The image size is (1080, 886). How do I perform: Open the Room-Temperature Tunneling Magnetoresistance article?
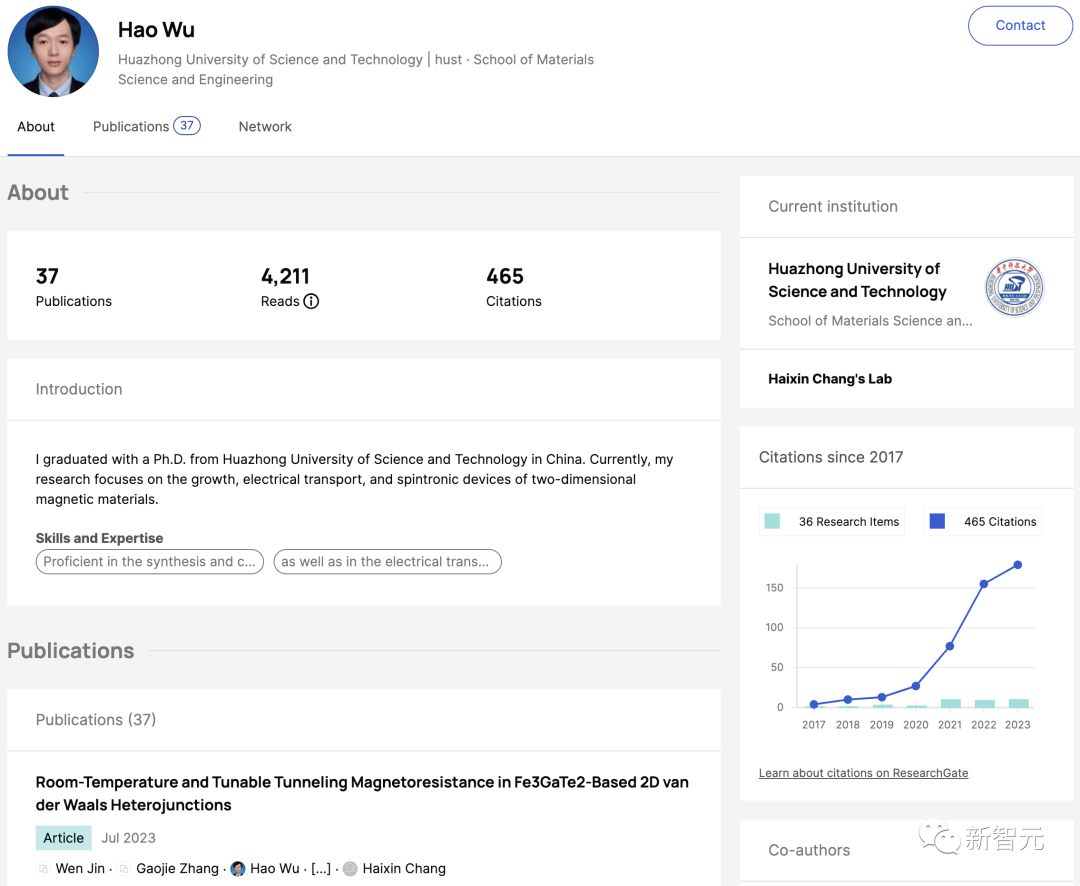pos(362,793)
